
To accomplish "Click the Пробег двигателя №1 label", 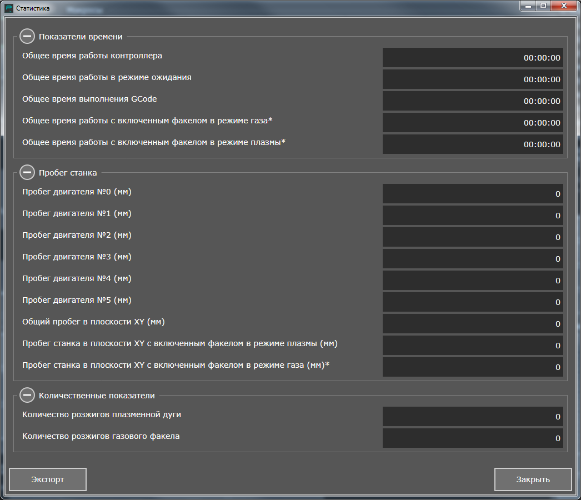I will point(77,213).
